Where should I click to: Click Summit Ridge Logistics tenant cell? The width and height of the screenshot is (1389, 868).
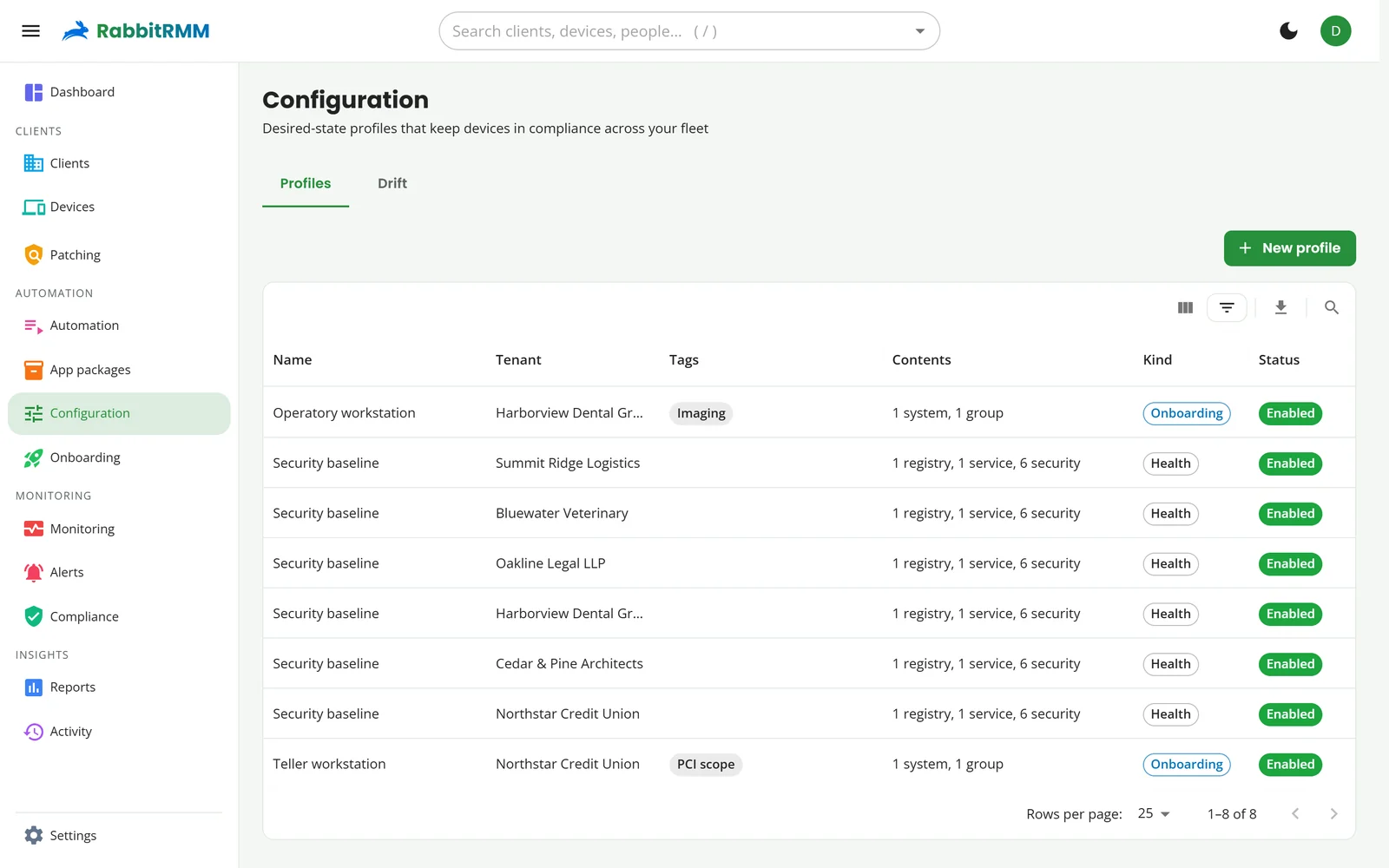(568, 464)
